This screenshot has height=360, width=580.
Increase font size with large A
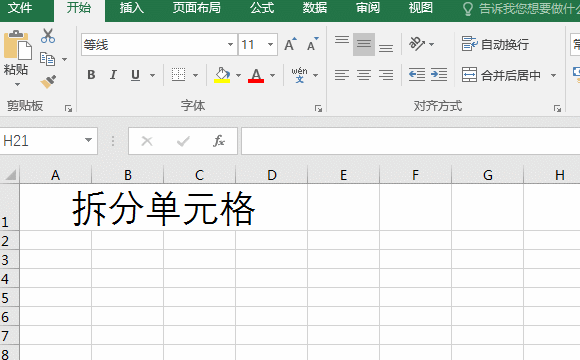click(290, 44)
